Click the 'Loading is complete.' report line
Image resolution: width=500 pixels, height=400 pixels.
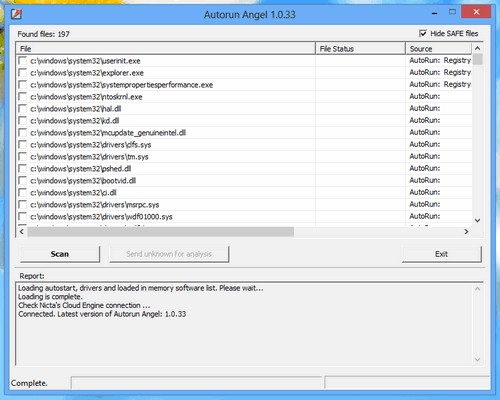(x=50, y=297)
